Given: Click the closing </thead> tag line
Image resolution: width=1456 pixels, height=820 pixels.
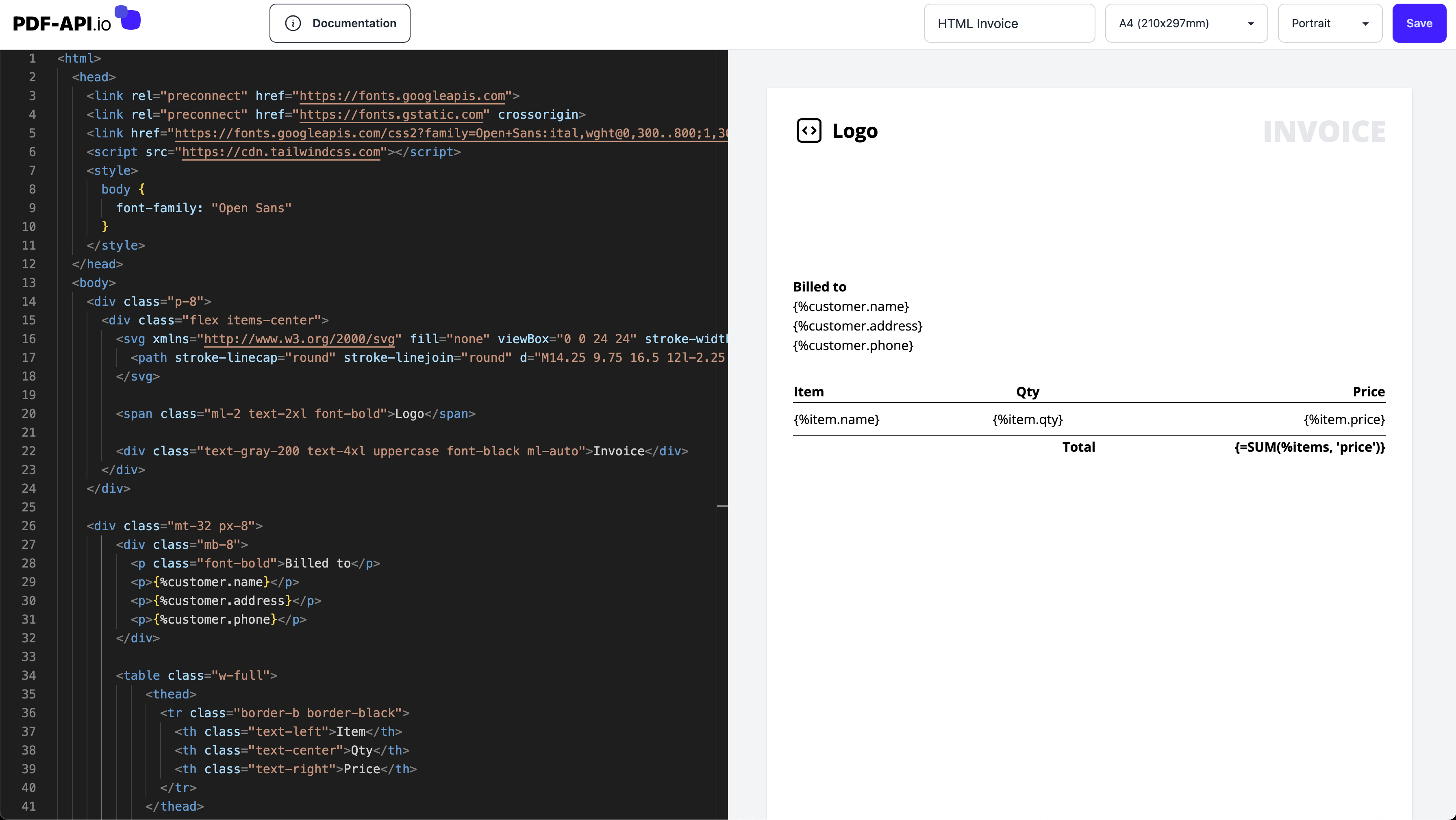Looking at the screenshot, I should (175, 807).
